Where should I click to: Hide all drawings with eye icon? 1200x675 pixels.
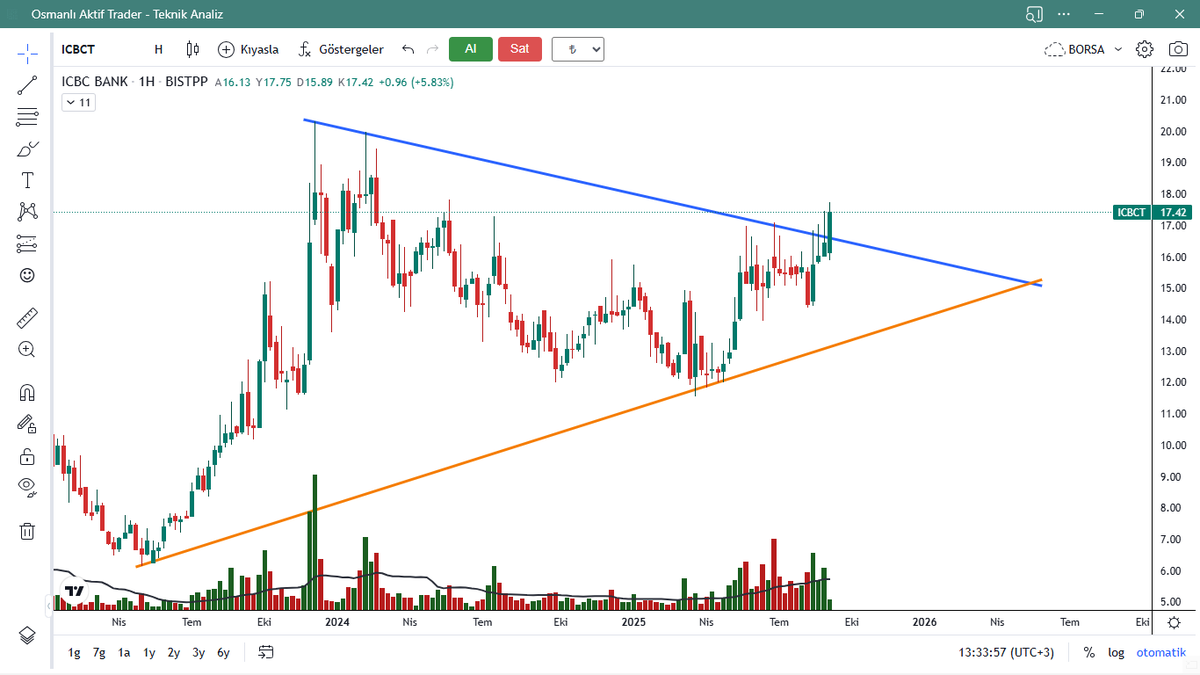coord(27,487)
